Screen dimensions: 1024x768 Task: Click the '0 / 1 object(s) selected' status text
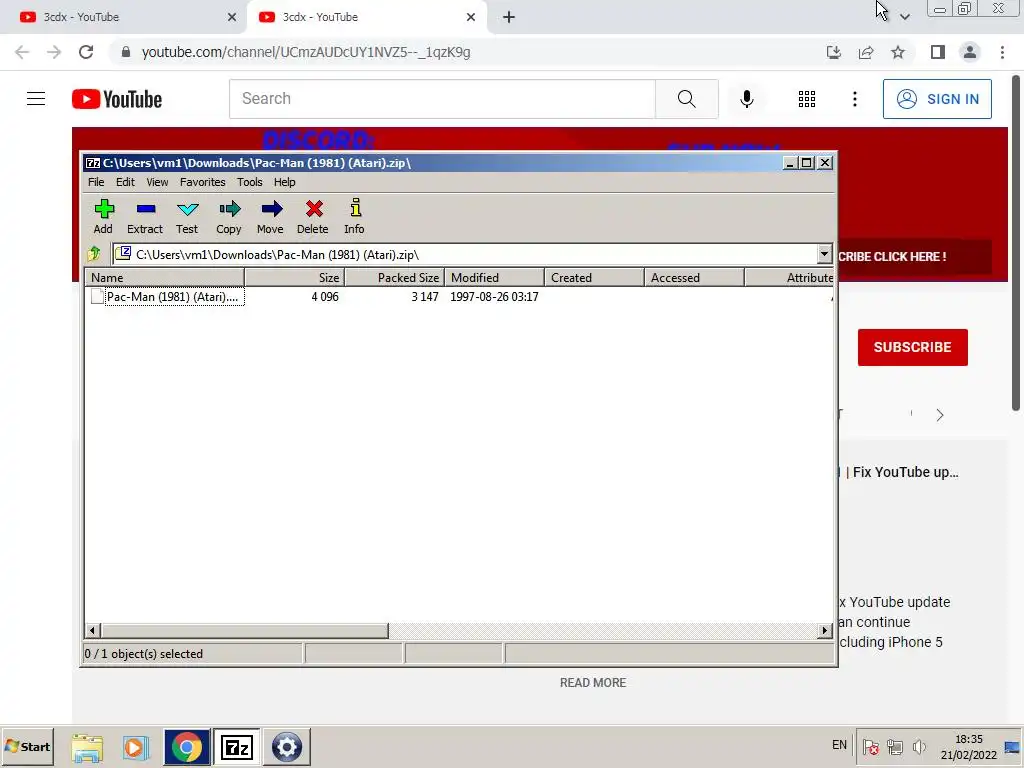point(144,654)
